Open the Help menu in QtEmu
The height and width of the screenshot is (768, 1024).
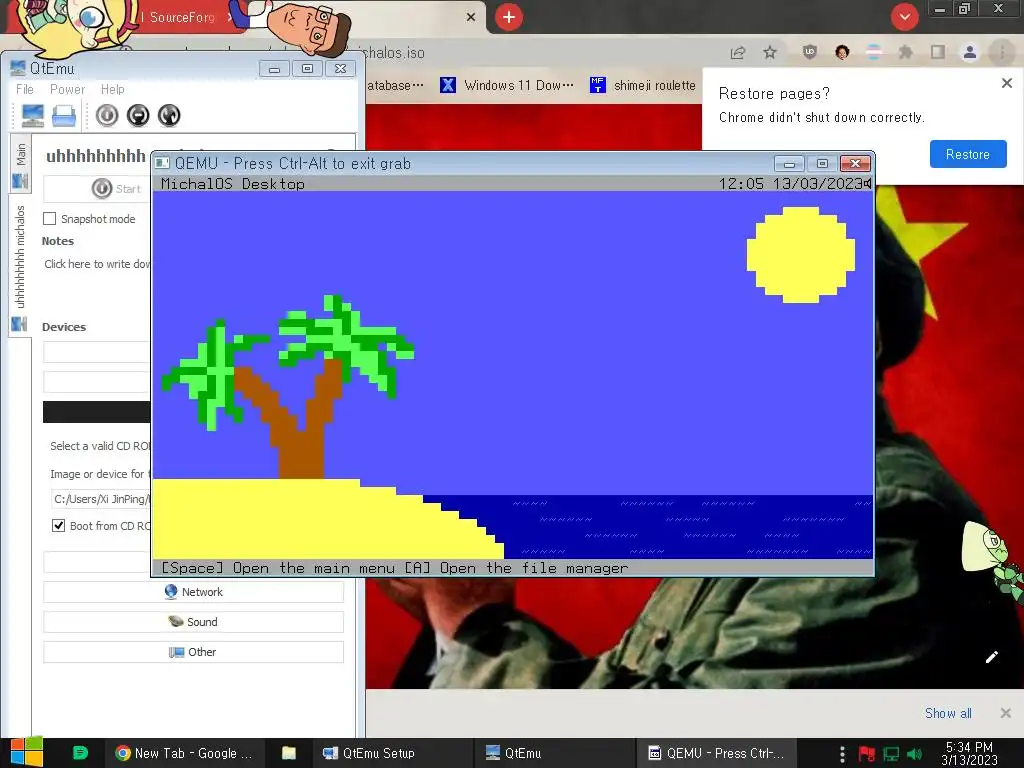pyautogui.click(x=112, y=89)
